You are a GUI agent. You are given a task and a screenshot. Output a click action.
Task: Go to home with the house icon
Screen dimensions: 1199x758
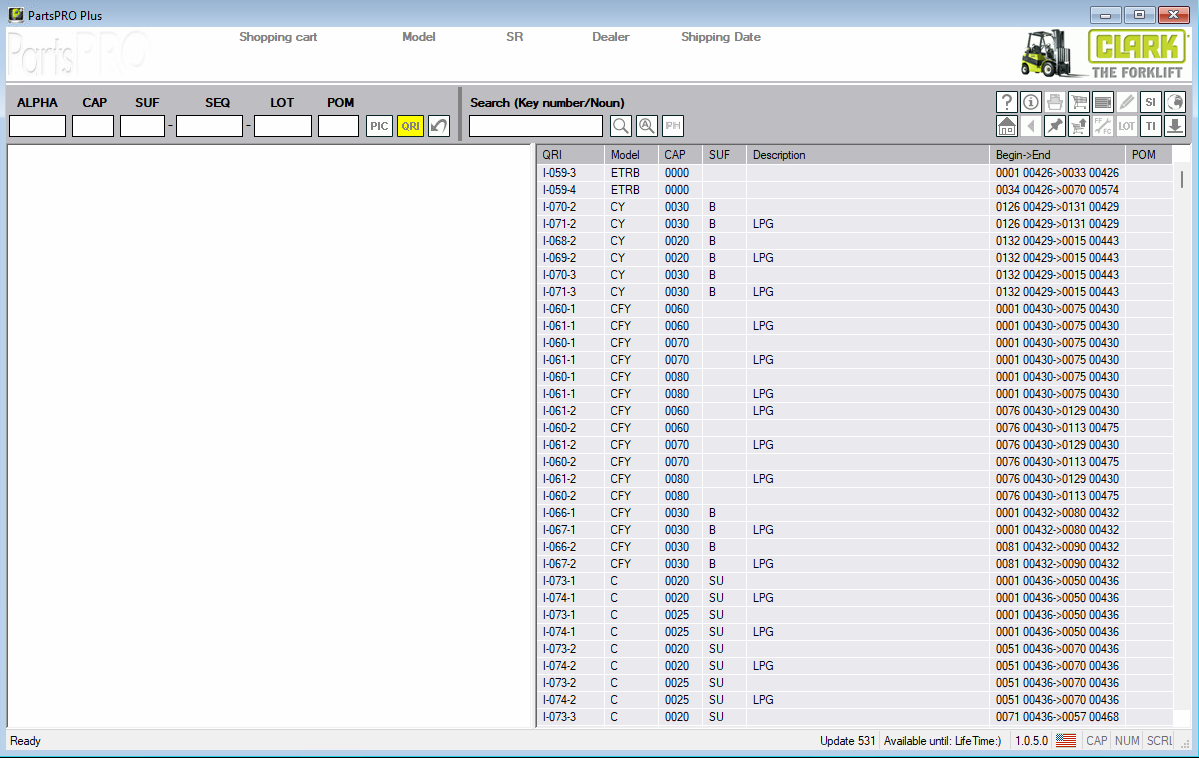click(1006, 126)
